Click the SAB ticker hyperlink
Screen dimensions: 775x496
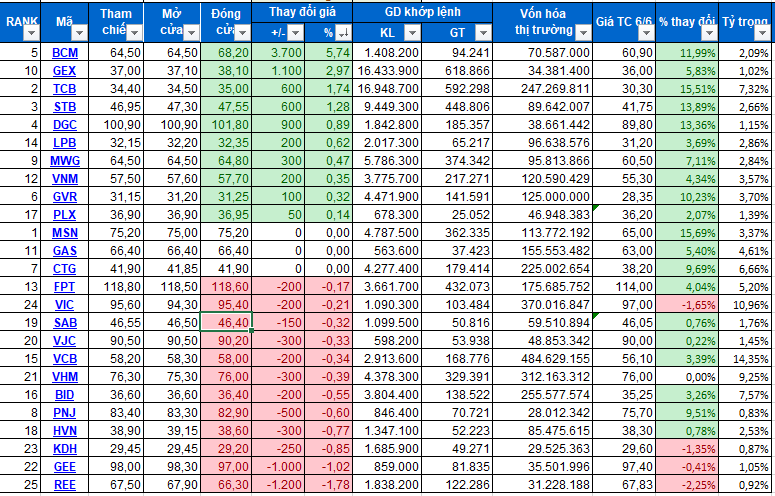click(65, 323)
